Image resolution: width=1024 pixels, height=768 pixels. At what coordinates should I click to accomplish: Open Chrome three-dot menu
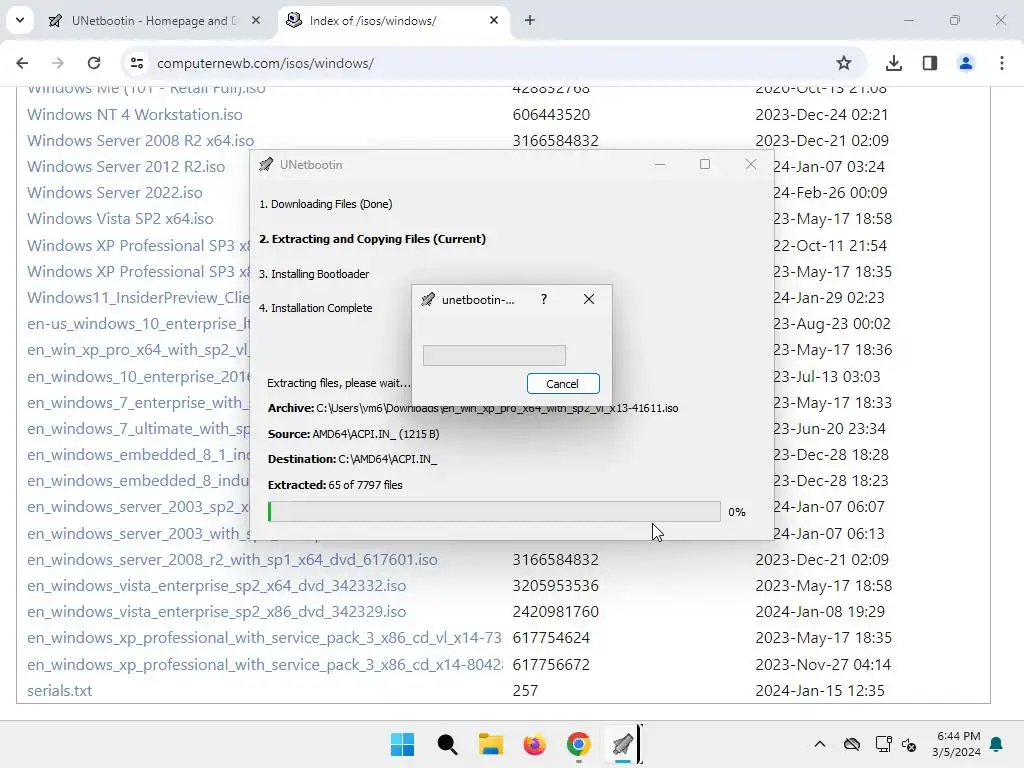pyautogui.click(x=1002, y=63)
